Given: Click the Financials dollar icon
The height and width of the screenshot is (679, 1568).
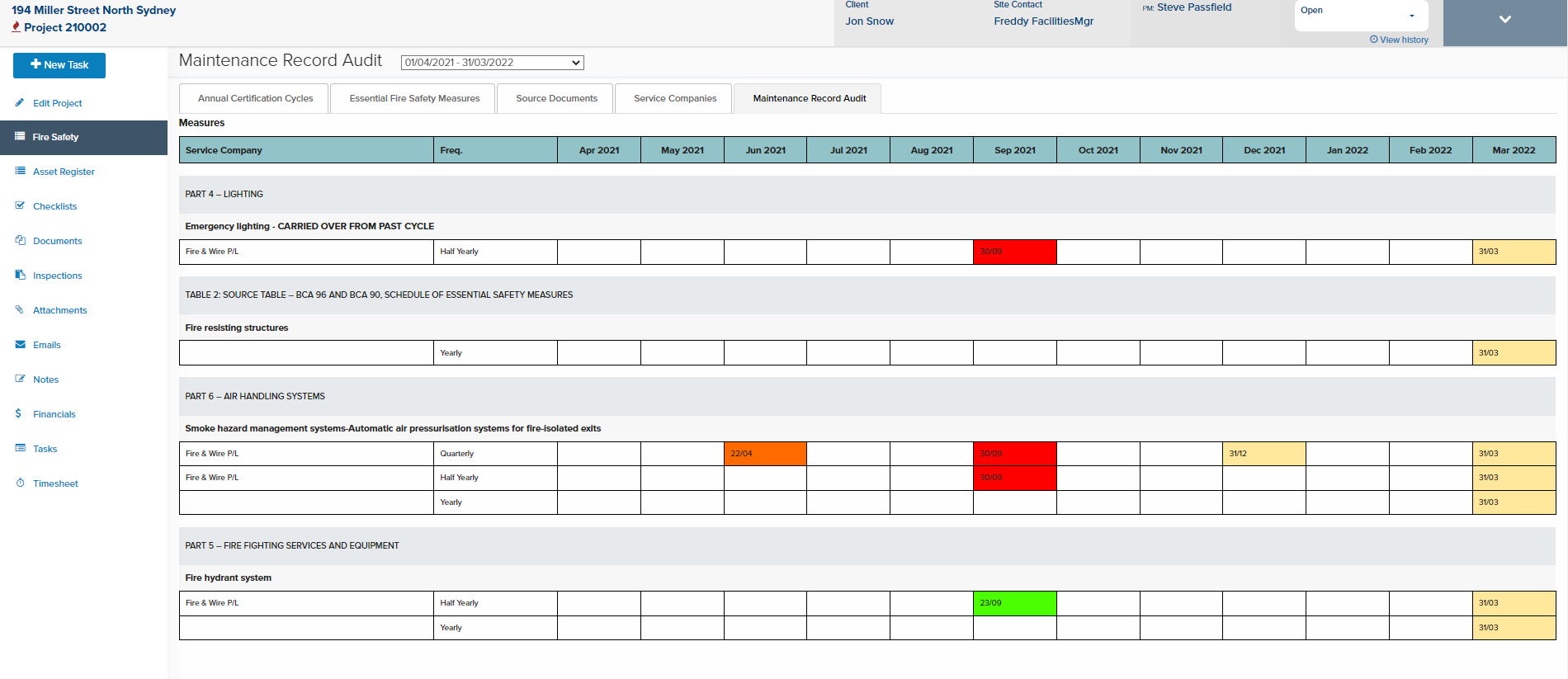Looking at the screenshot, I should (x=18, y=413).
